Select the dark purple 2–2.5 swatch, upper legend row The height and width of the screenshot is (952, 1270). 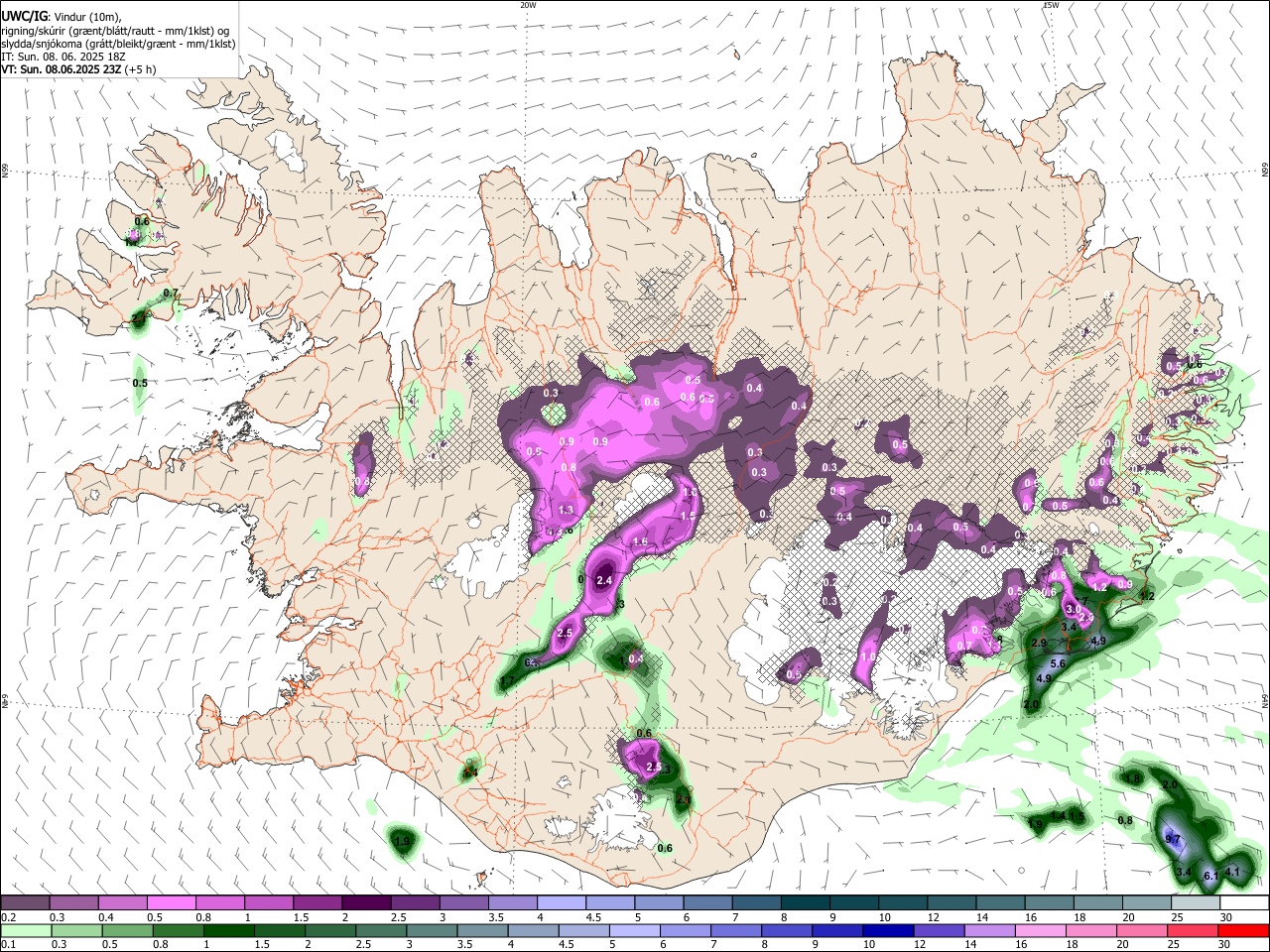(x=366, y=903)
